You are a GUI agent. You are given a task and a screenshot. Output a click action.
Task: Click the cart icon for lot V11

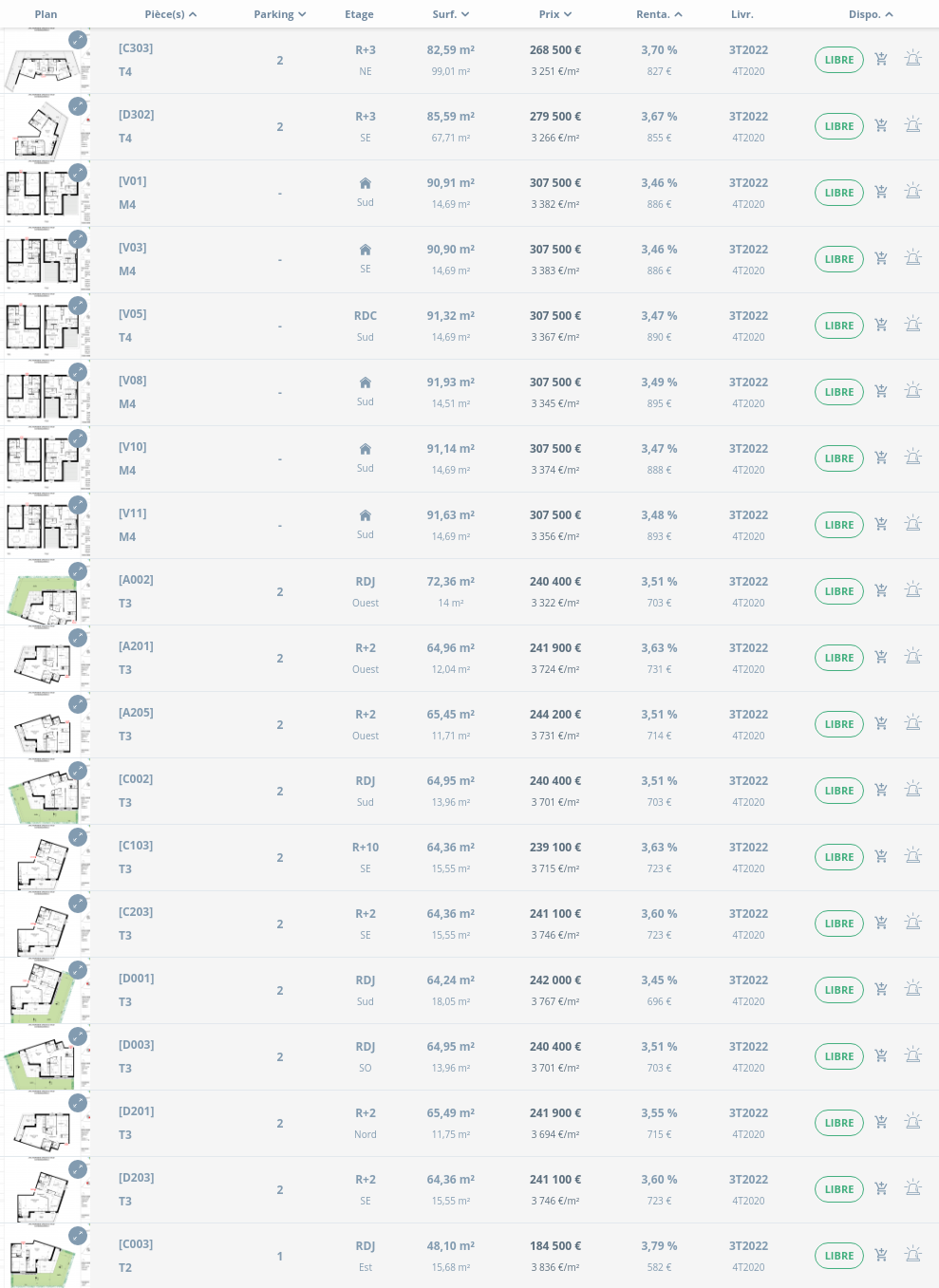[x=881, y=524]
